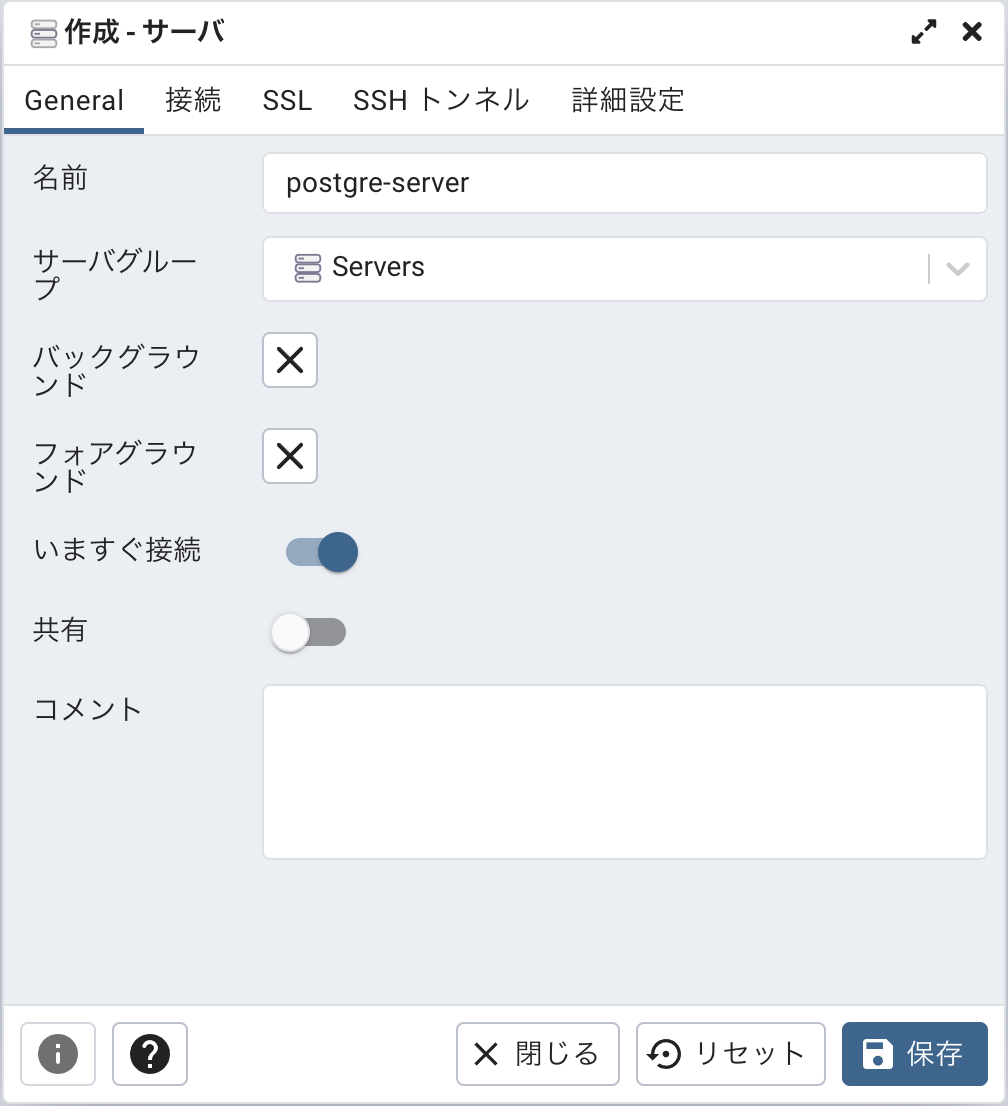Expand the server group chevron arrow
Viewport: 1008px width, 1106px height.
(x=957, y=269)
